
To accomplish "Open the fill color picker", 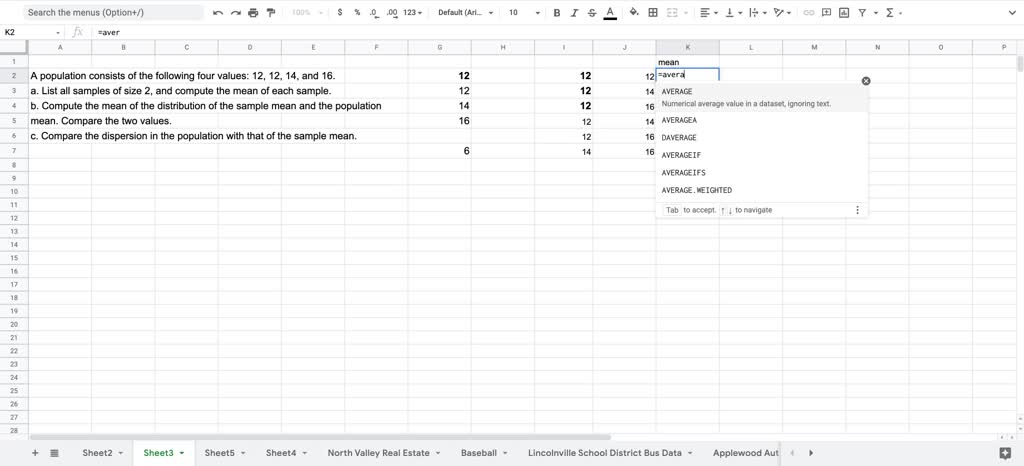I will 633,13.
